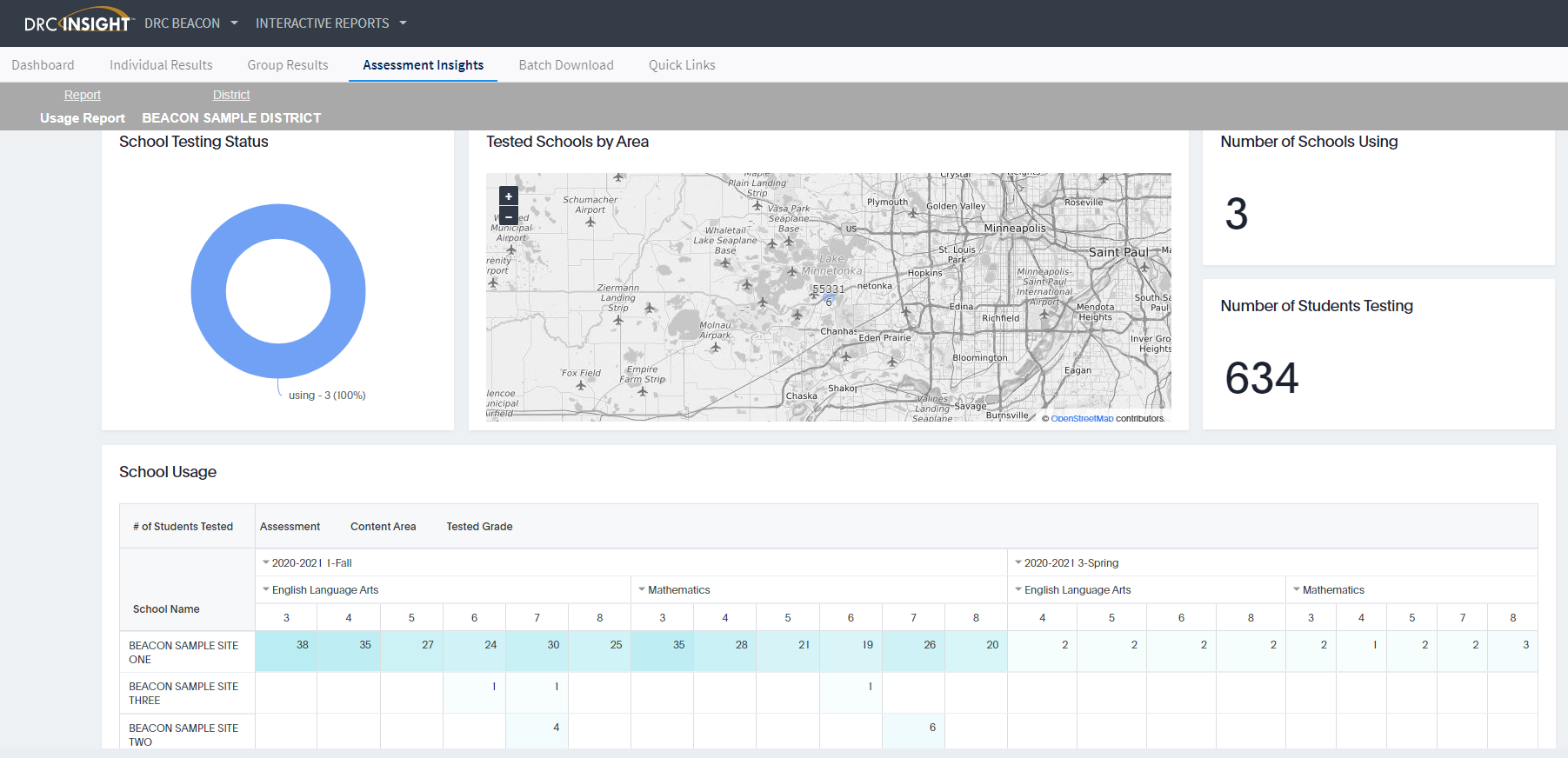Collapse Fall Mathematics columns

(642, 589)
